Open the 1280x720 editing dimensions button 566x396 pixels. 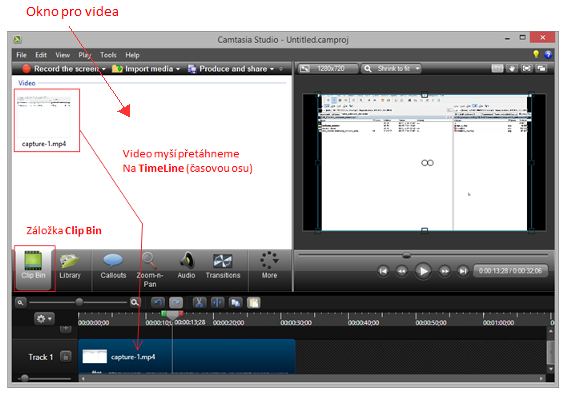point(328,69)
